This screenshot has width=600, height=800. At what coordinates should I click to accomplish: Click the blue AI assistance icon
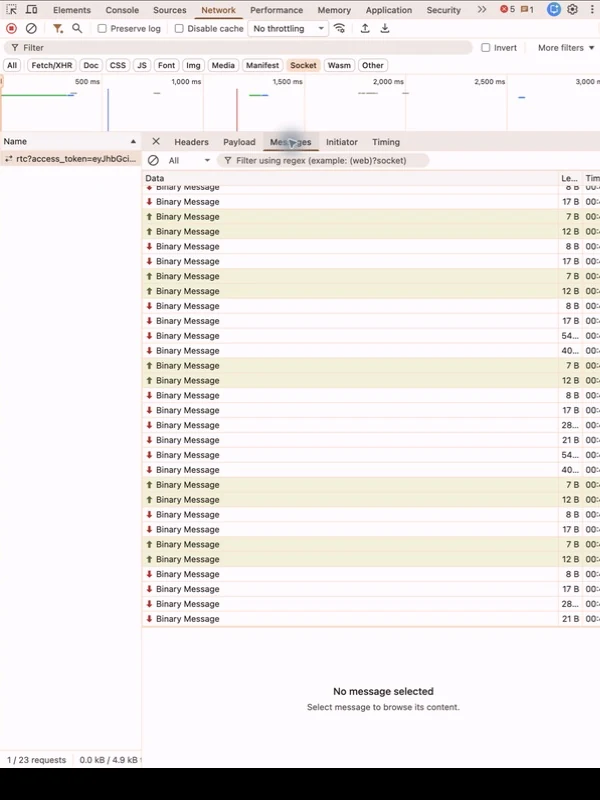pos(554,10)
